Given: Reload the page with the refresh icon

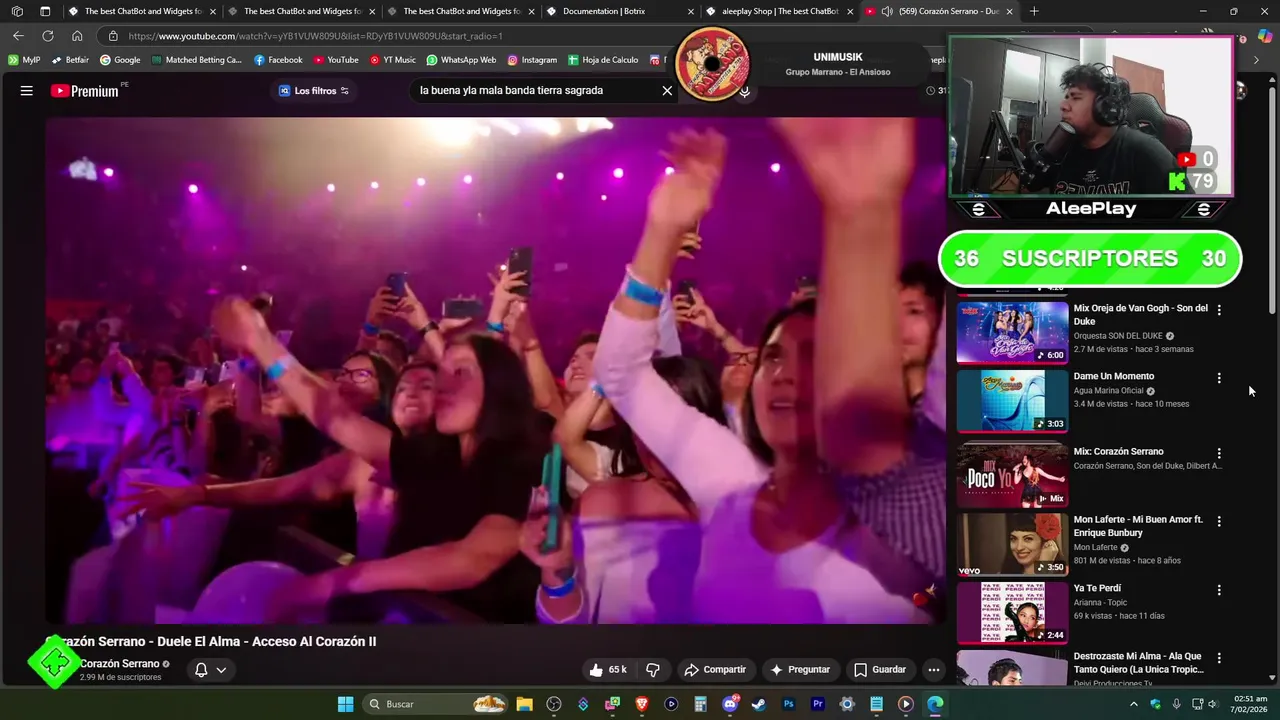Looking at the screenshot, I should [47, 36].
